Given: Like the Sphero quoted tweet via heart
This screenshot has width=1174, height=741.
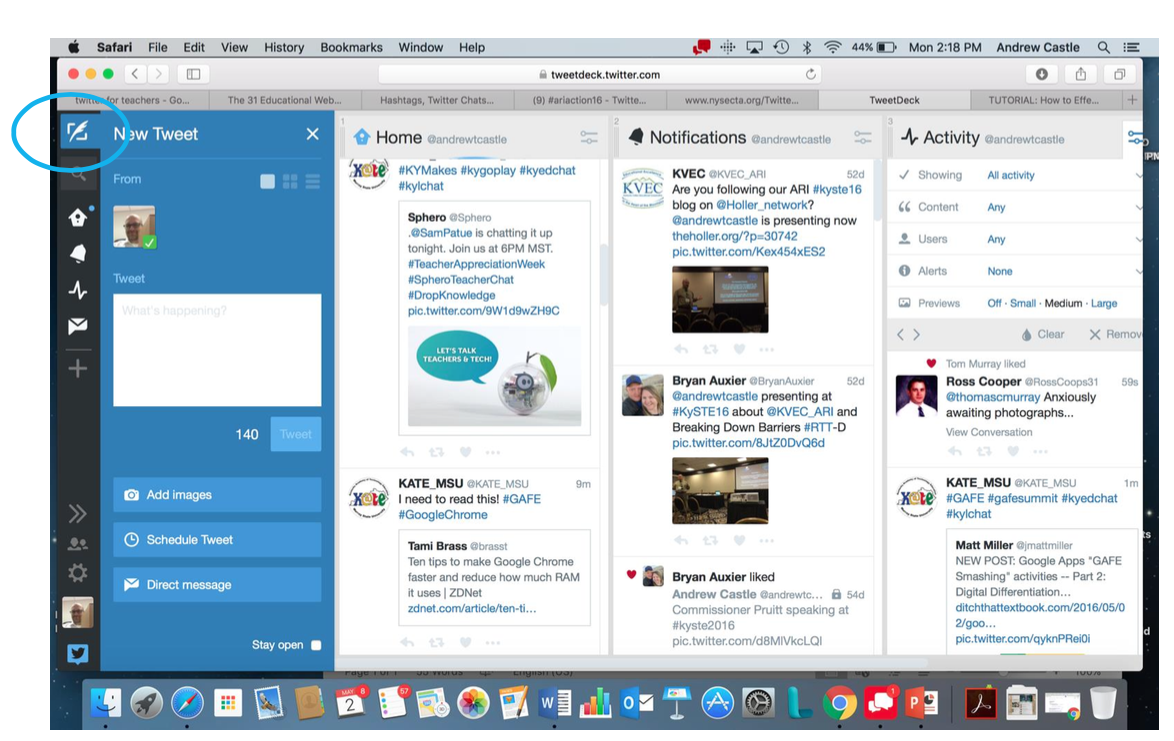Looking at the screenshot, I should click(465, 452).
